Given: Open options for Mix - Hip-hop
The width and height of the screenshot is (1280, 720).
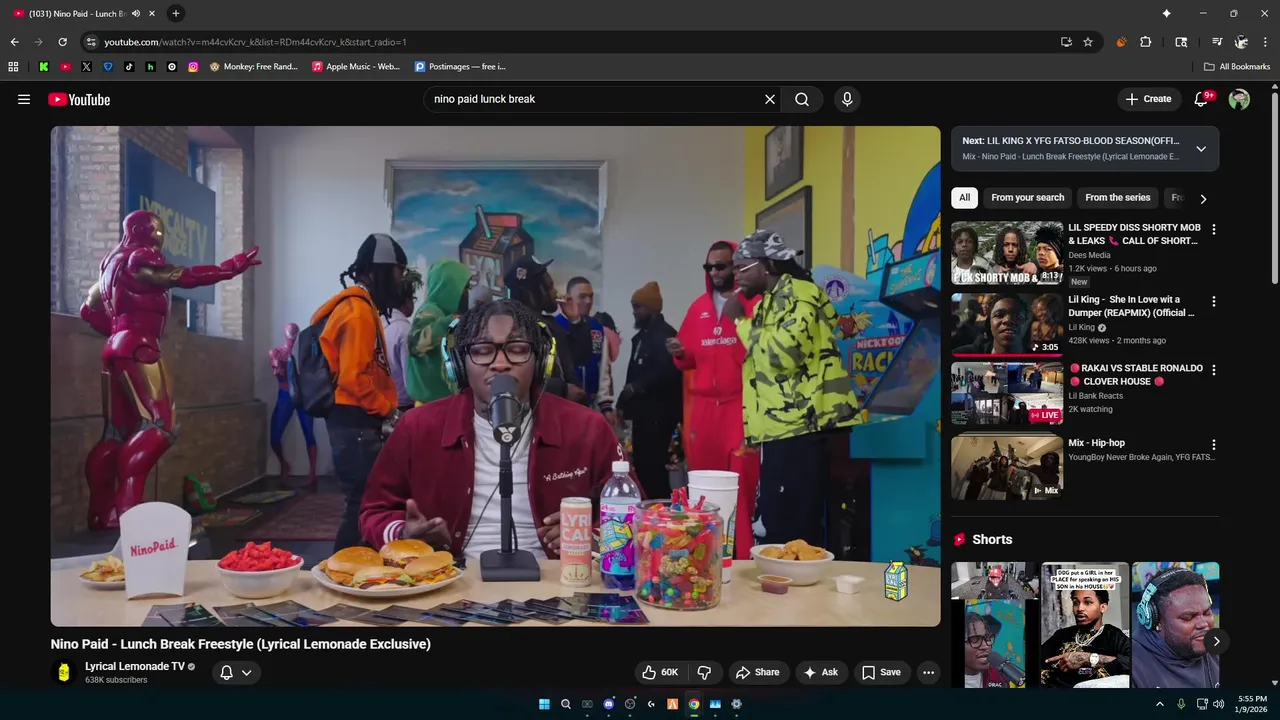Looking at the screenshot, I should [1214, 444].
